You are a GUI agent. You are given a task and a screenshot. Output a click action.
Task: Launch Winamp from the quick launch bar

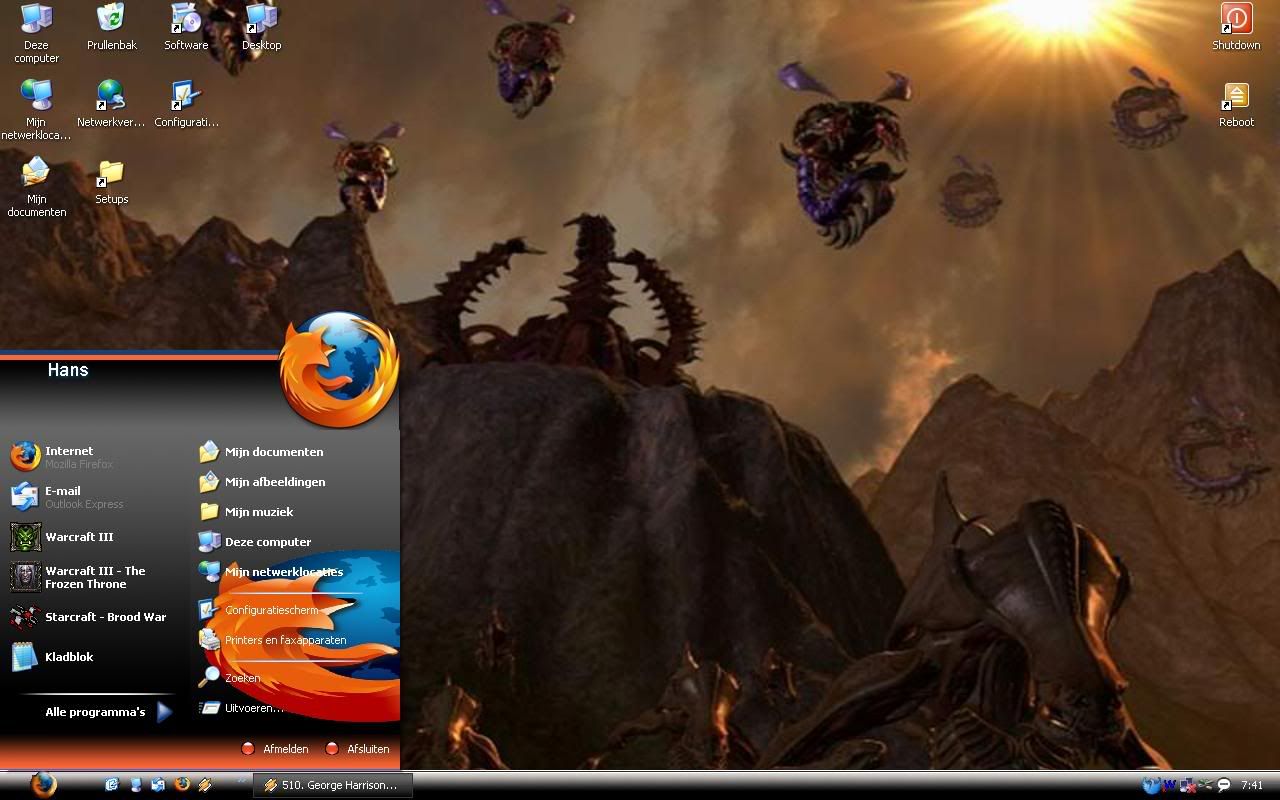point(205,785)
